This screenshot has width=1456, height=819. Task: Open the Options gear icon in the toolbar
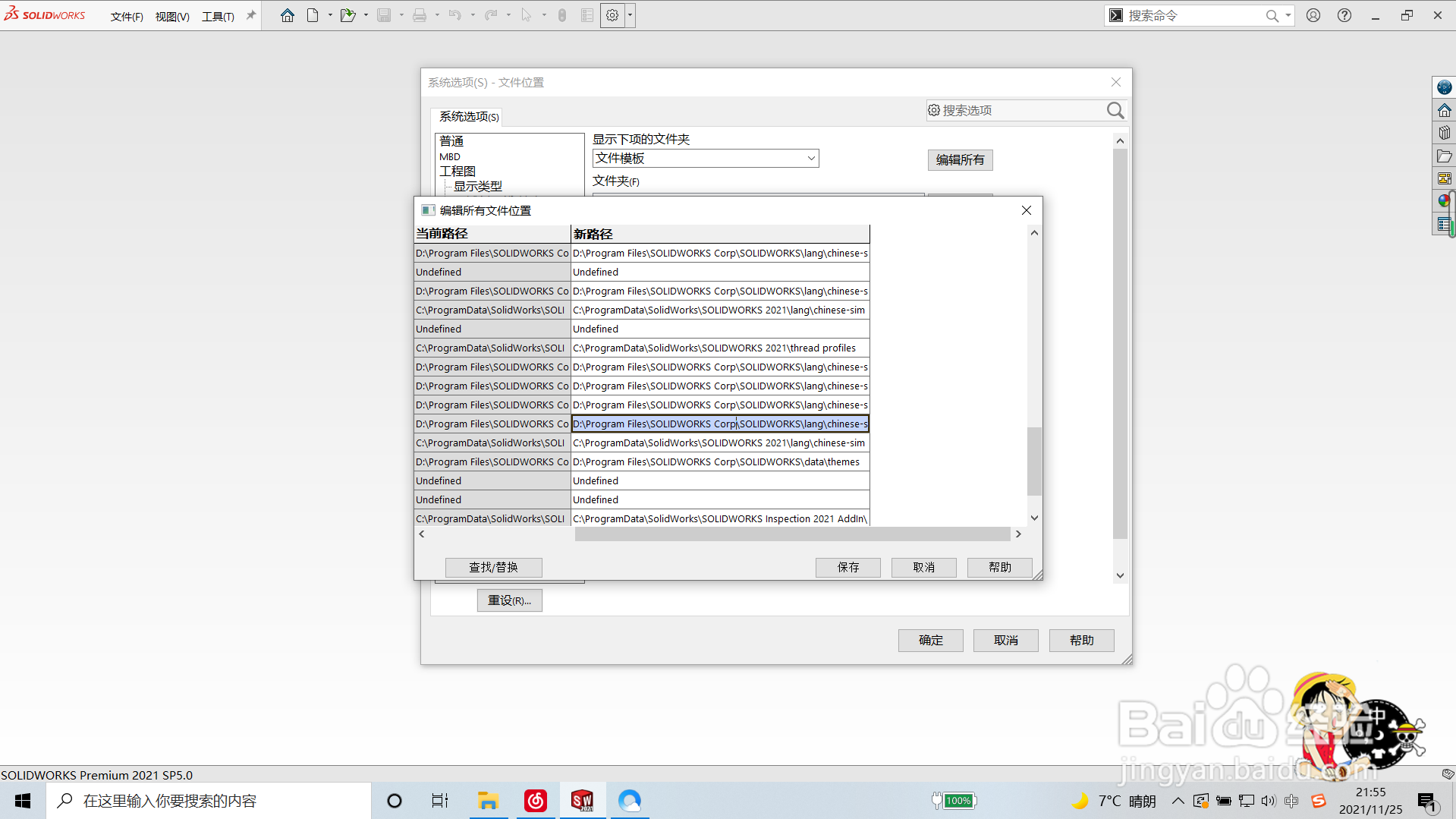point(612,15)
